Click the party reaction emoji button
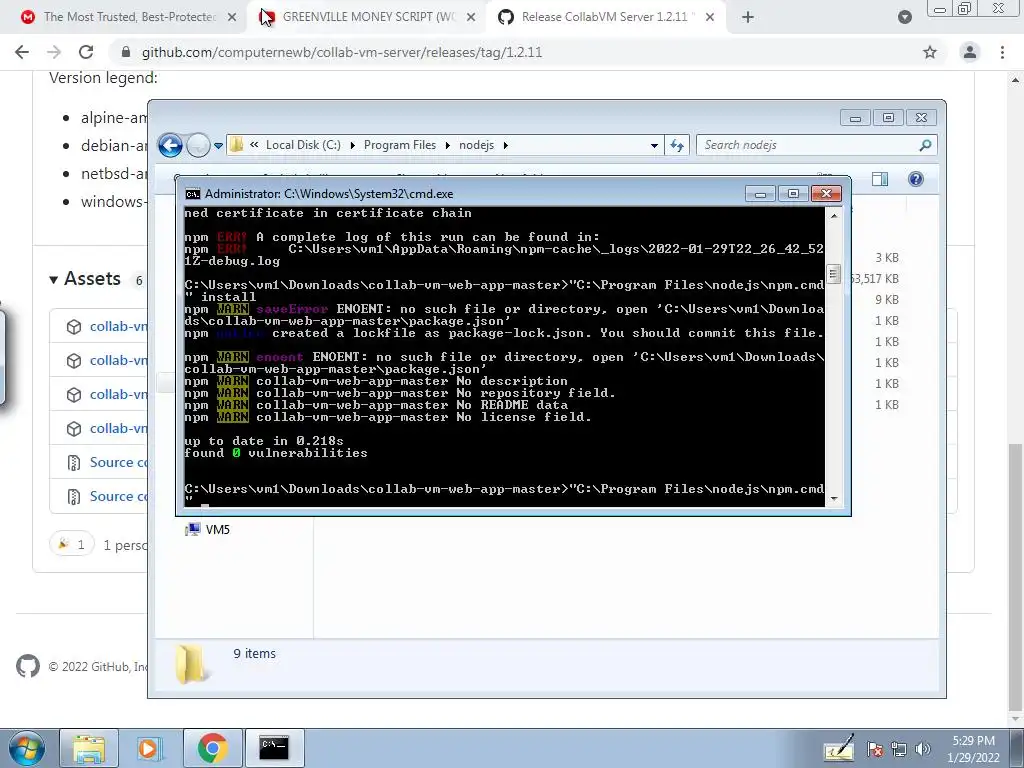Screen dimensions: 1024x768 [x=71, y=544]
